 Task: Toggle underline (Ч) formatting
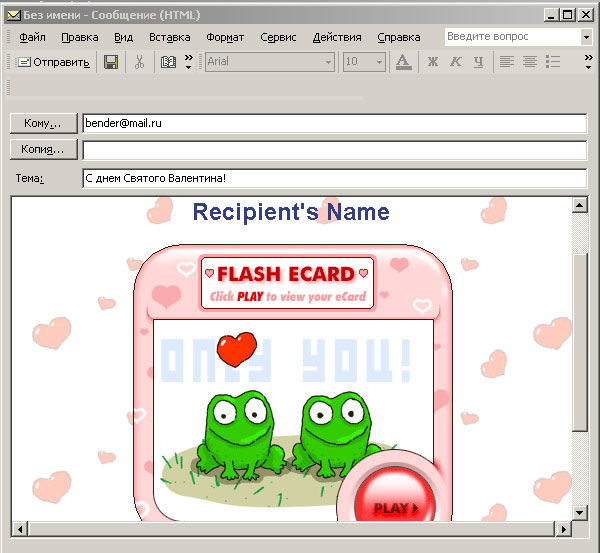478,62
